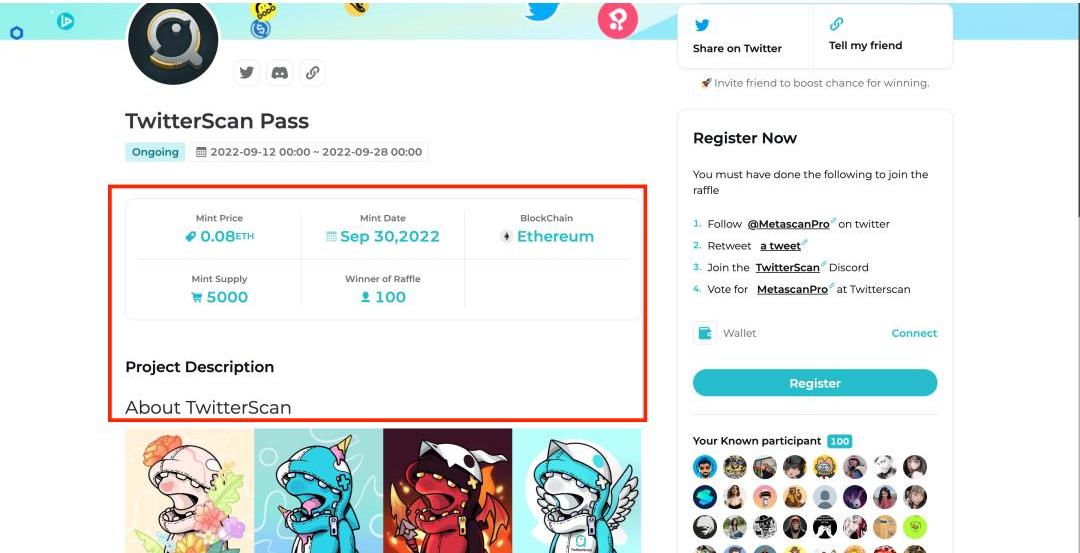Copy the project link via chain icon
1080x553 pixels.
[313, 72]
